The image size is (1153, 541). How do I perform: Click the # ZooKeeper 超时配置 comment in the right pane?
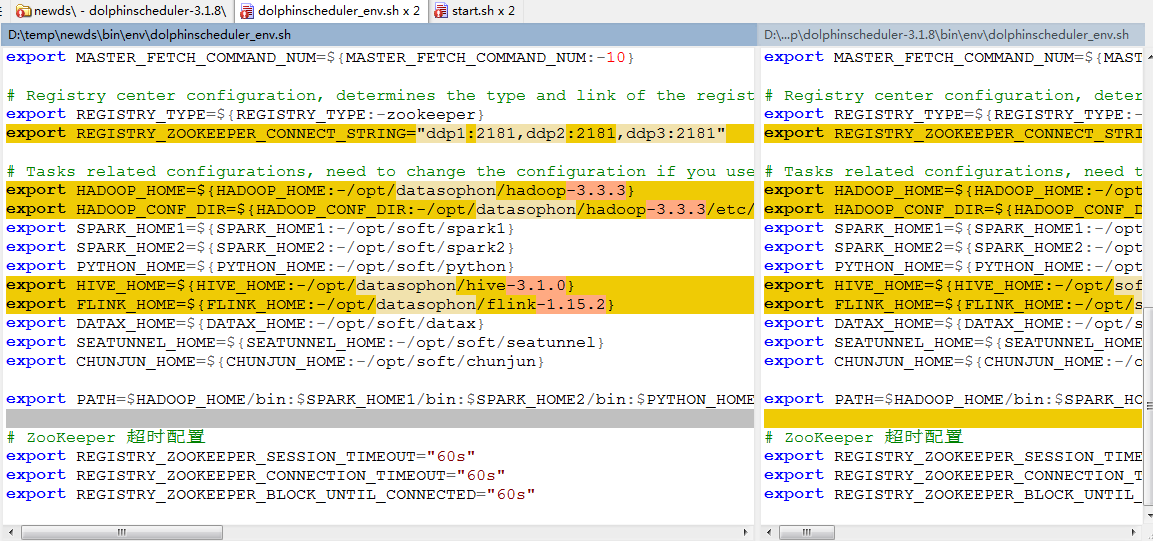pyautogui.click(x=864, y=437)
